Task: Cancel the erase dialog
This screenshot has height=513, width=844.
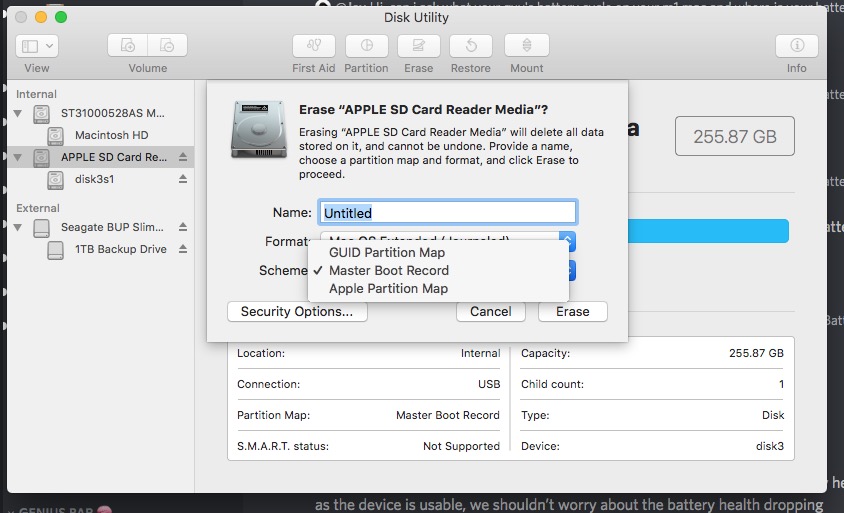Action: pos(490,312)
